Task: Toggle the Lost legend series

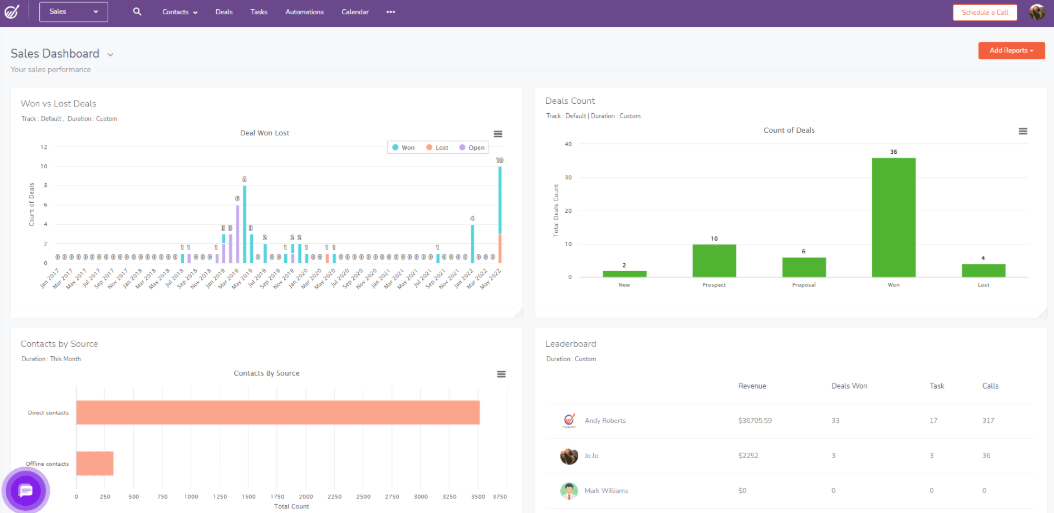Action: pyautogui.click(x=436, y=147)
